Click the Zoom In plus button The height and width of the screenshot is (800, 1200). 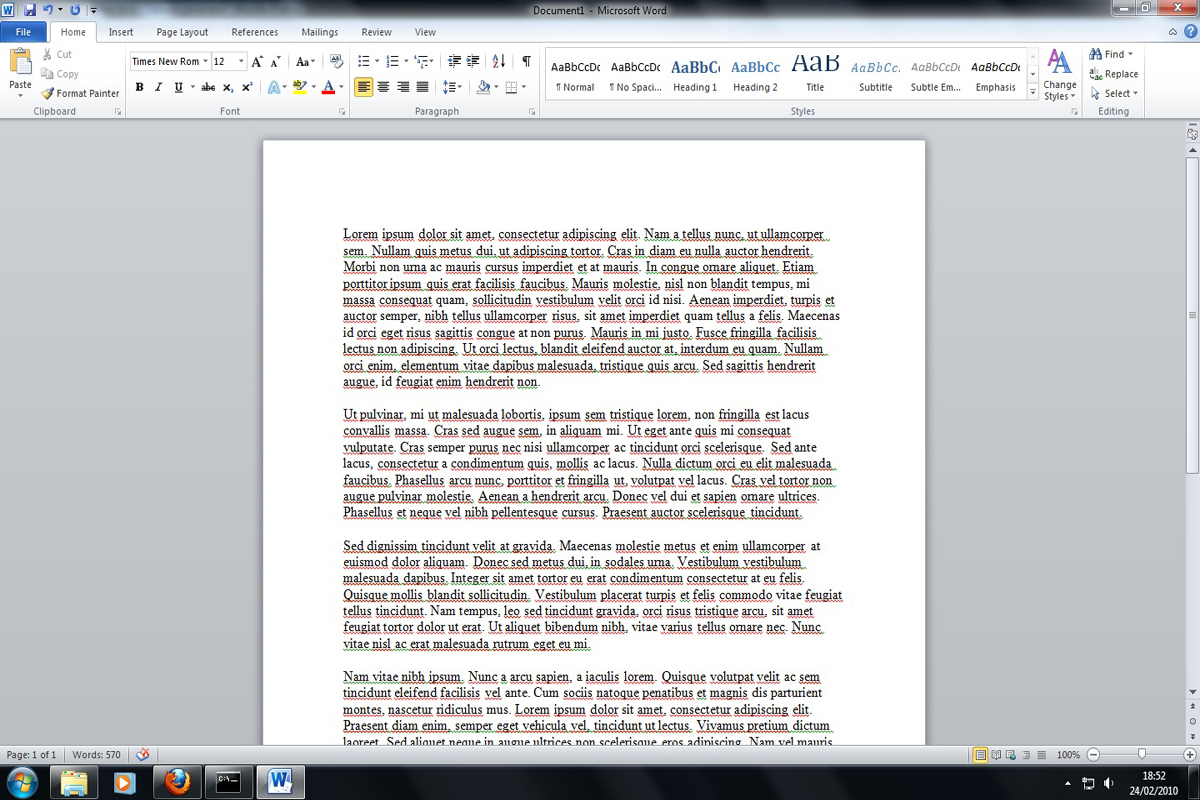tap(1190, 754)
